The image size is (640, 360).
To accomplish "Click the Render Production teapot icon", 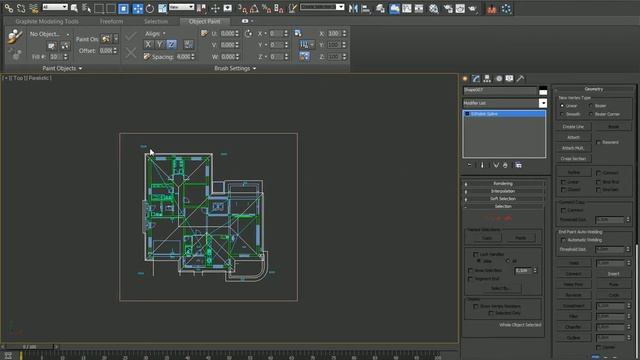I will click(x=473, y=8).
